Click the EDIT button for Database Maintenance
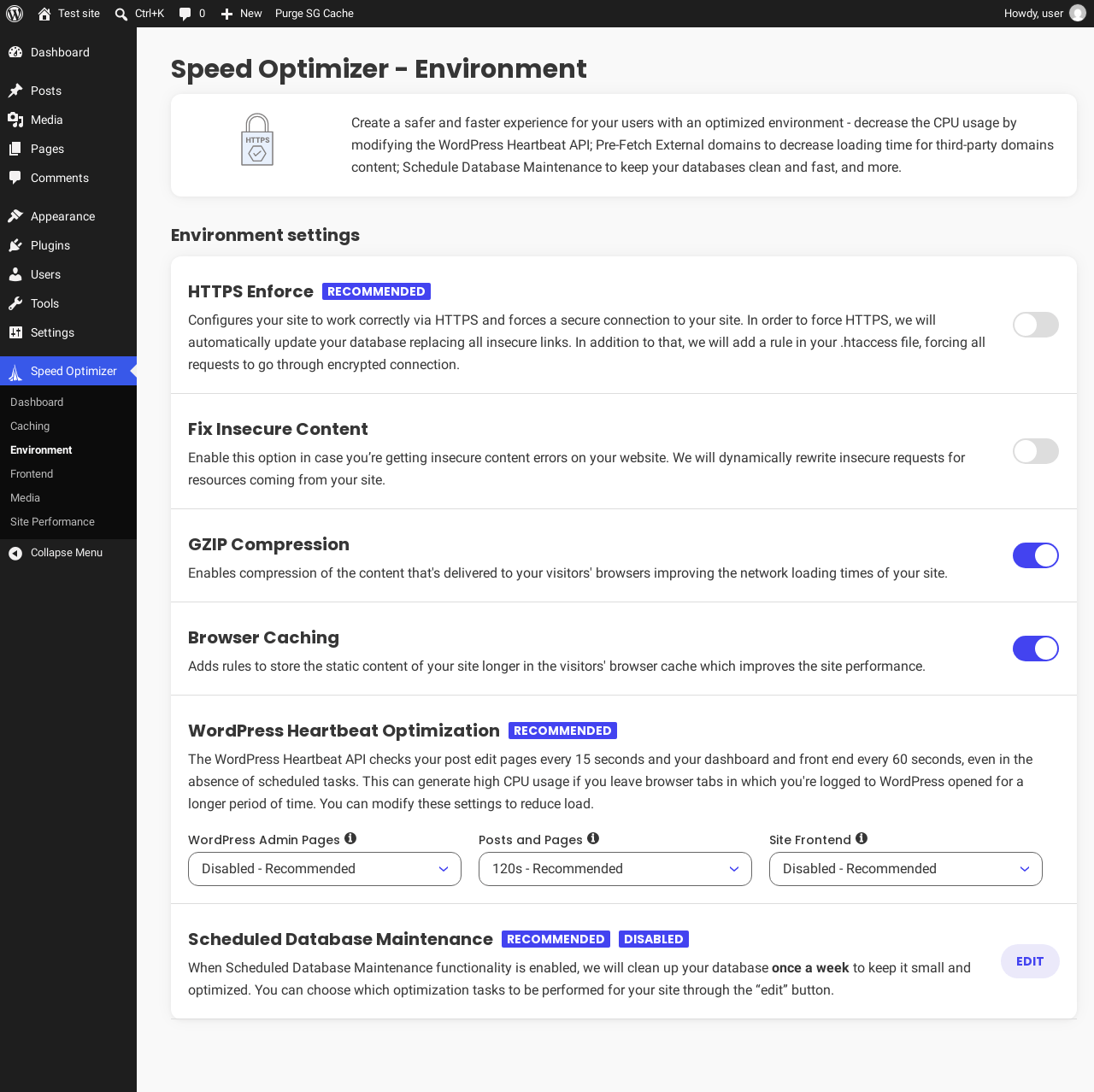The image size is (1094, 1092). pos(1030,961)
